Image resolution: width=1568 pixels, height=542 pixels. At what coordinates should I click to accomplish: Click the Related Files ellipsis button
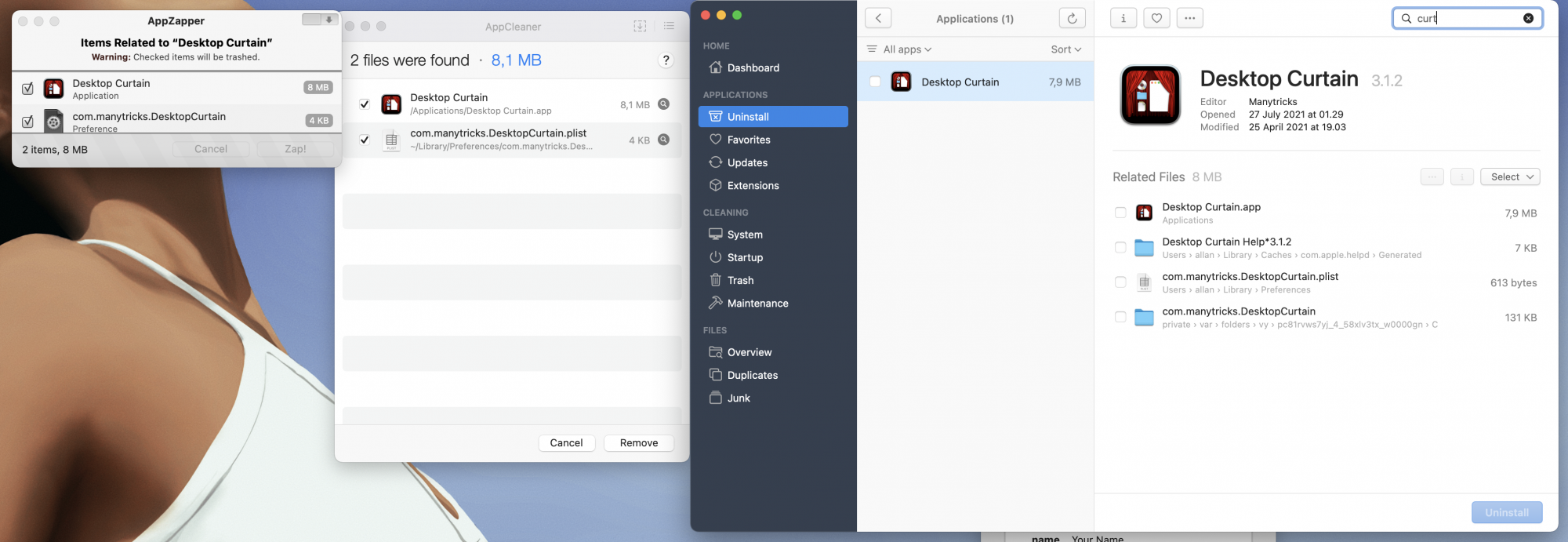tap(1432, 177)
